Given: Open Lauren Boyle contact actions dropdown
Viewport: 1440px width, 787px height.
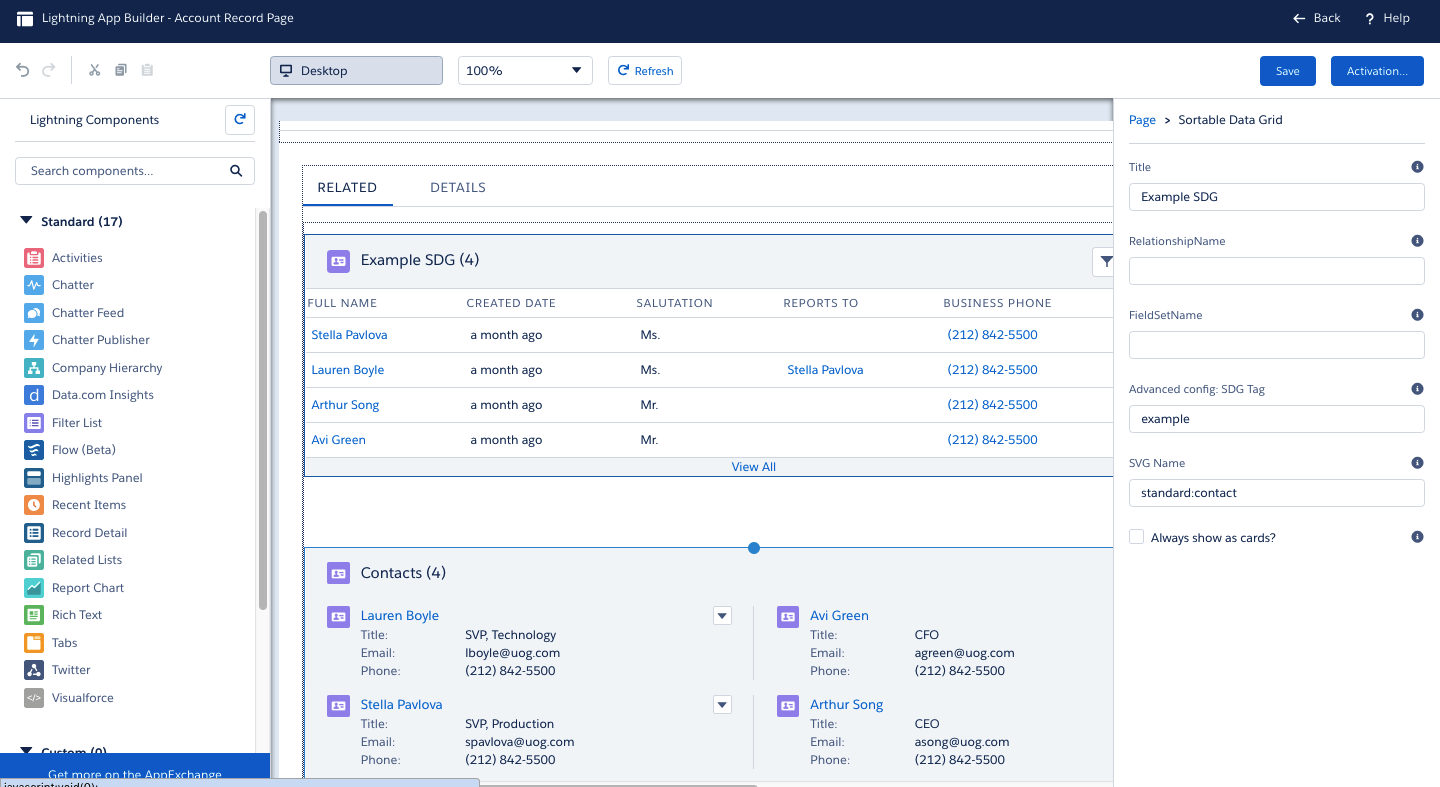Looking at the screenshot, I should click(x=722, y=616).
